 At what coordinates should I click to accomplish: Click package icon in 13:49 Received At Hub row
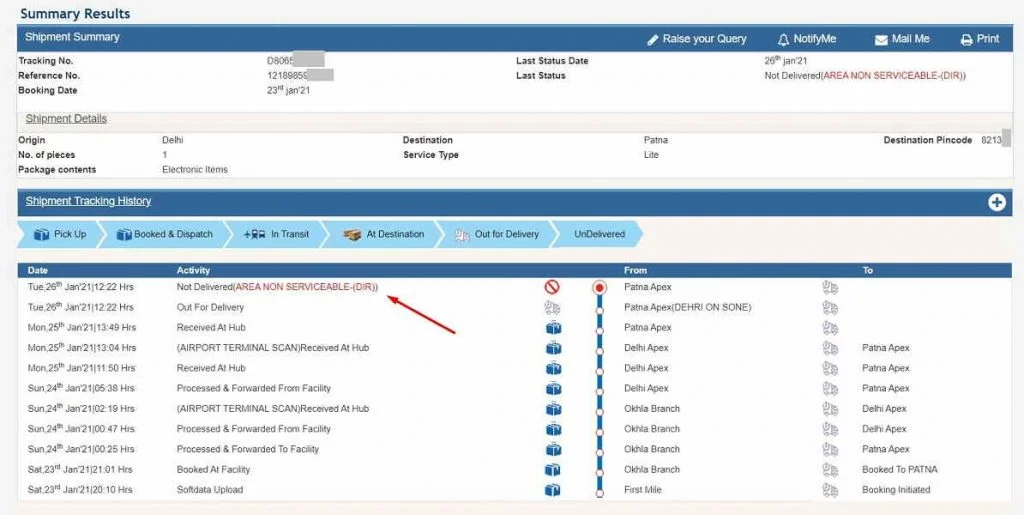(x=552, y=328)
